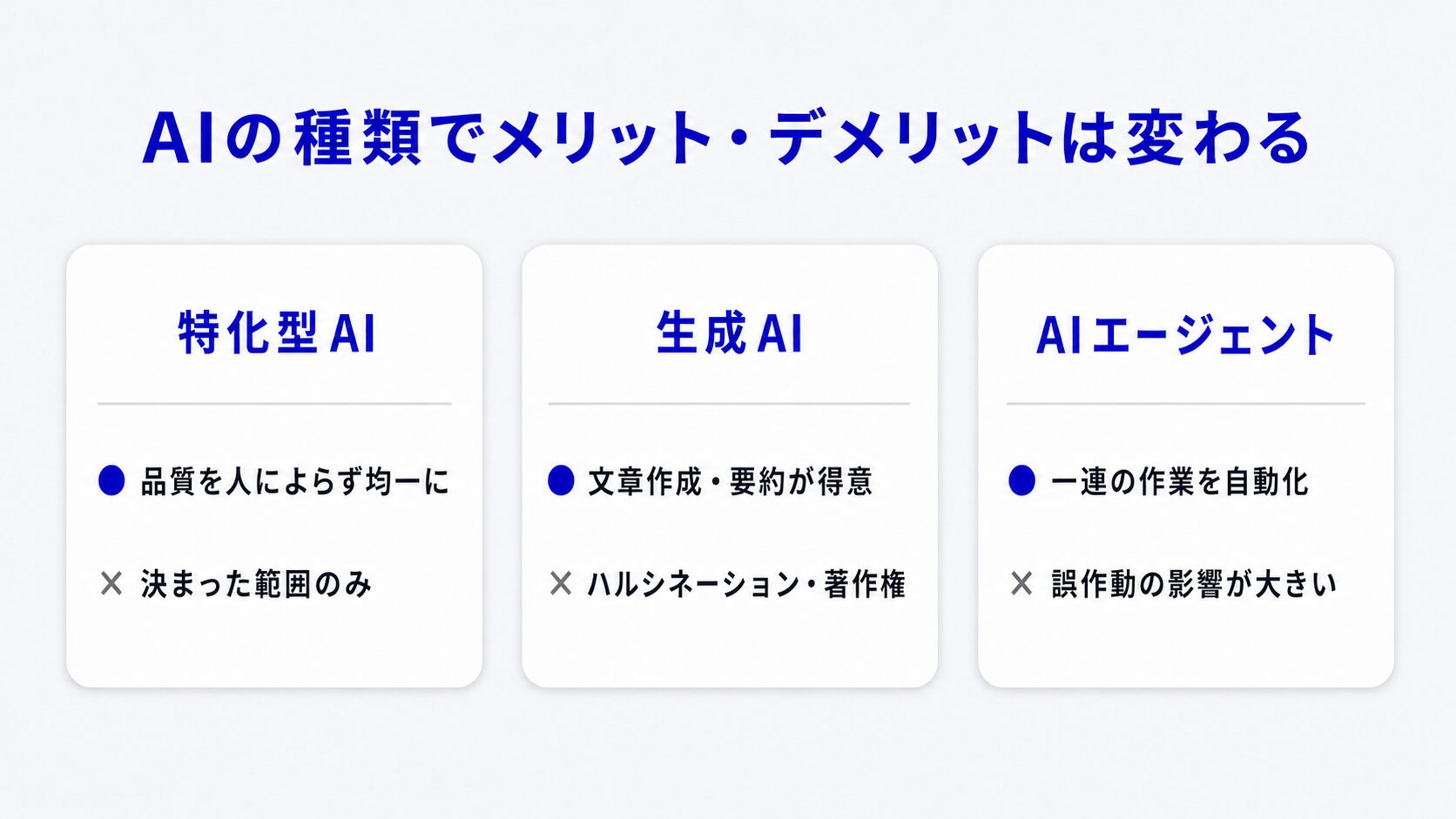Click the blue dot beside 品質を人によらず均一に
The width and height of the screenshot is (1456, 819).
click(111, 480)
